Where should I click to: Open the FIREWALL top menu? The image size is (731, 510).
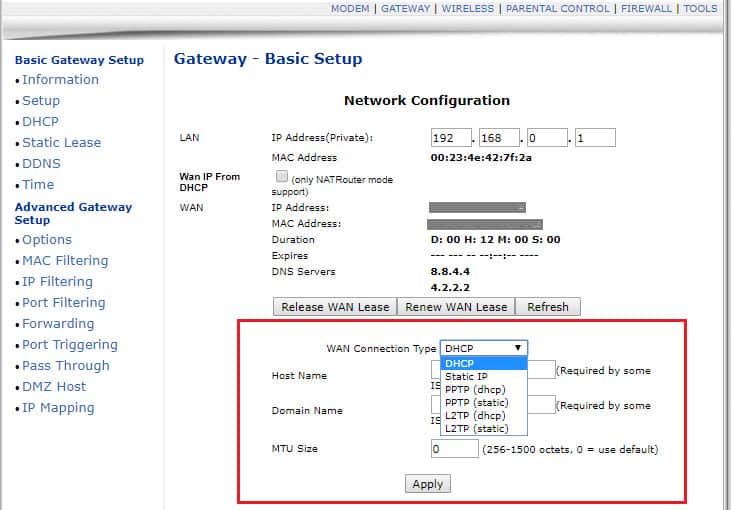[x=646, y=8]
